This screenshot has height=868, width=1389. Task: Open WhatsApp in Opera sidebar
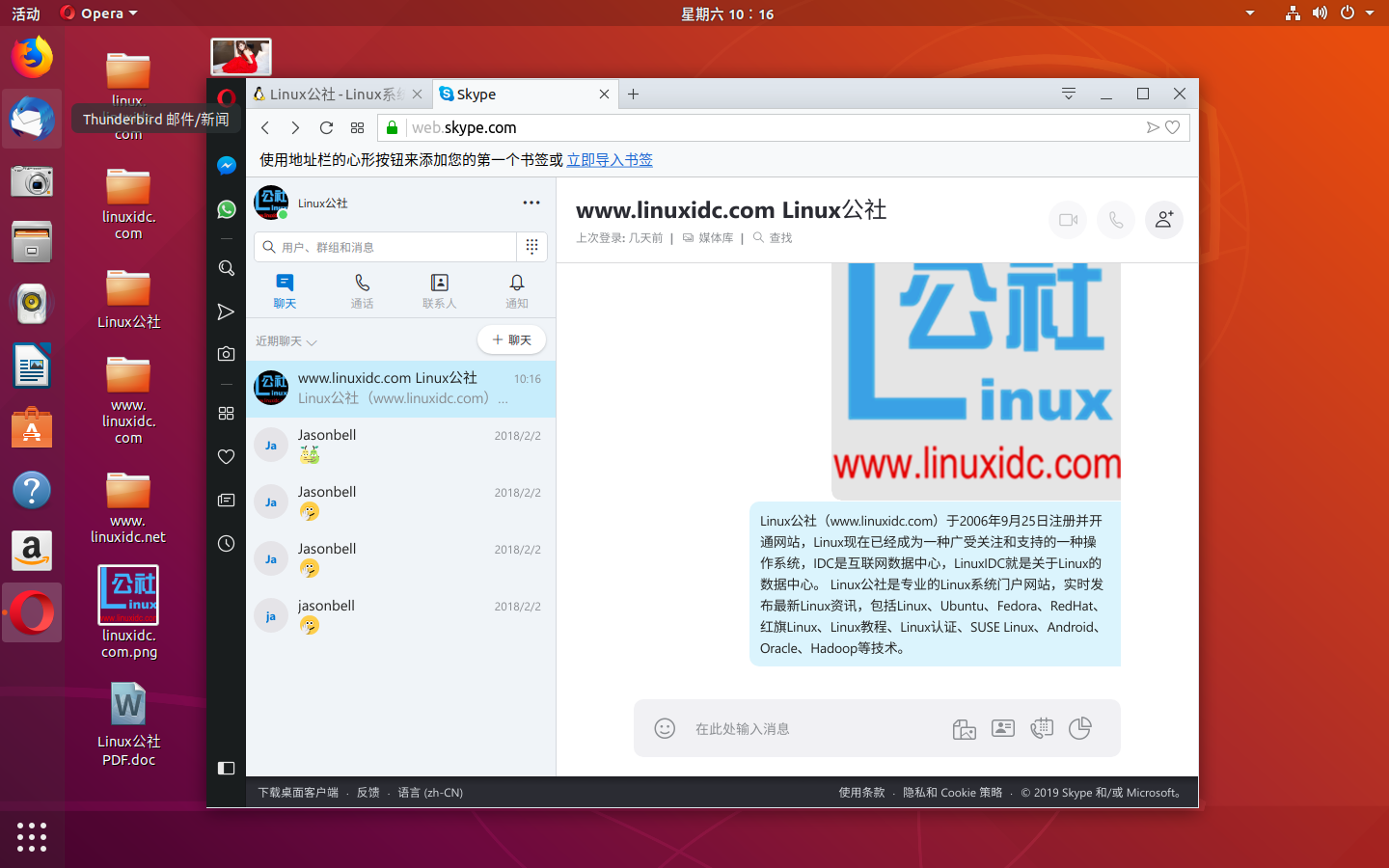coord(227,209)
